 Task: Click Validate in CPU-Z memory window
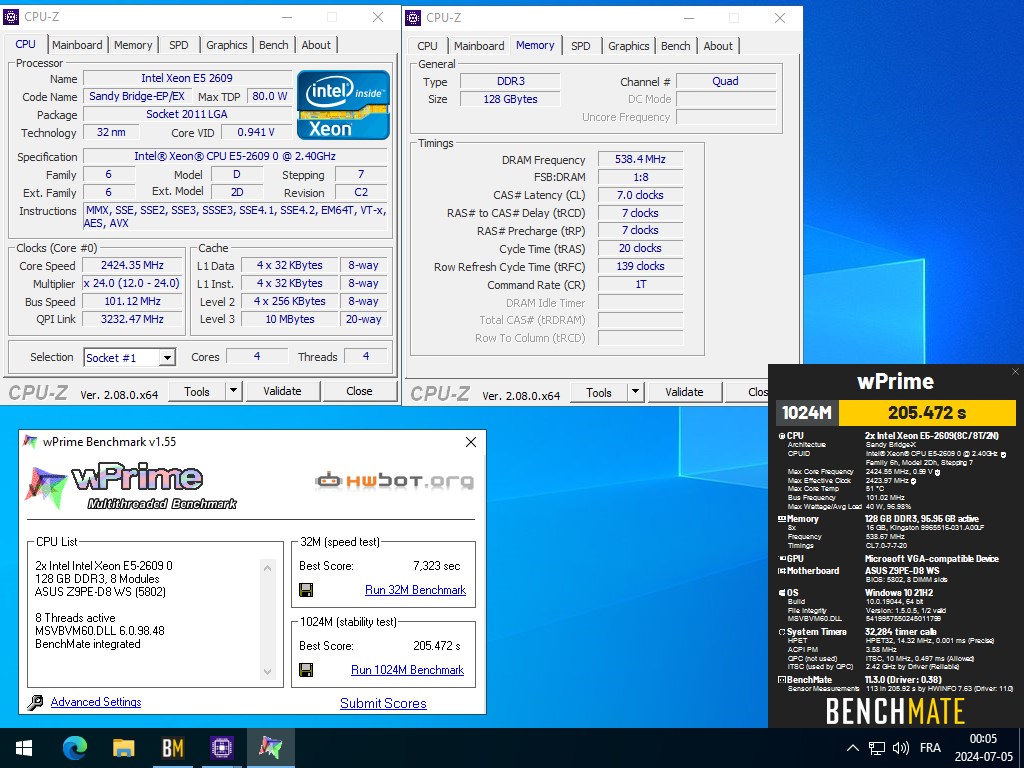pyautogui.click(x=684, y=392)
